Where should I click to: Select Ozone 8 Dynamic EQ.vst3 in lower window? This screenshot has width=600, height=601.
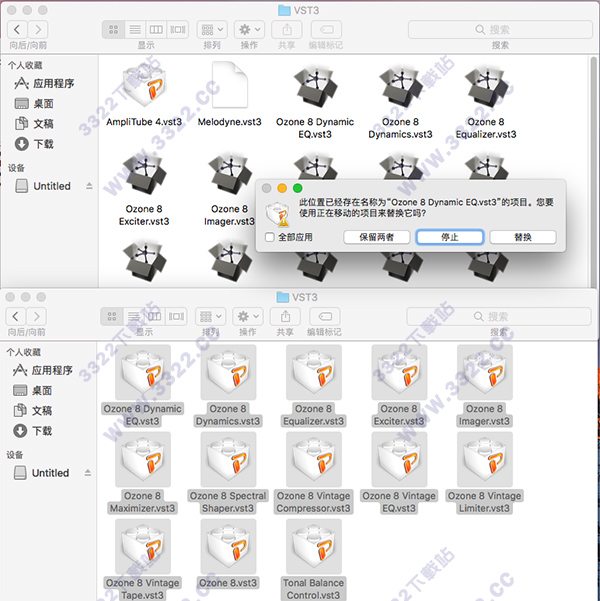(143, 372)
